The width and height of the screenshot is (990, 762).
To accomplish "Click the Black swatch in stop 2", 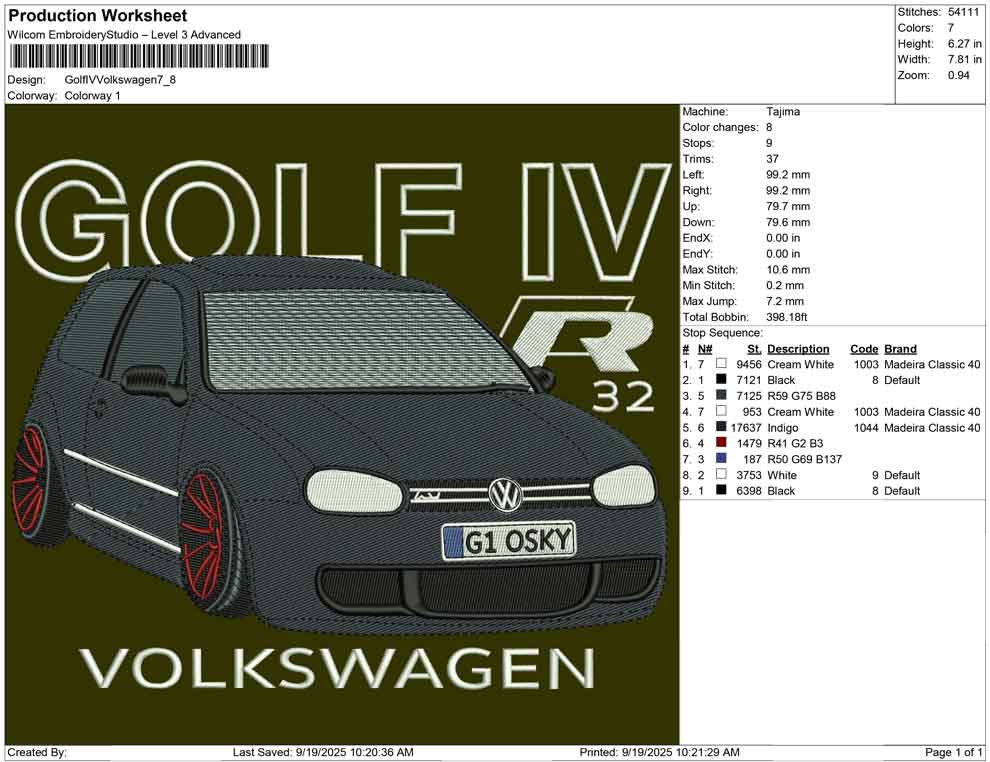I will coord(721,379).
